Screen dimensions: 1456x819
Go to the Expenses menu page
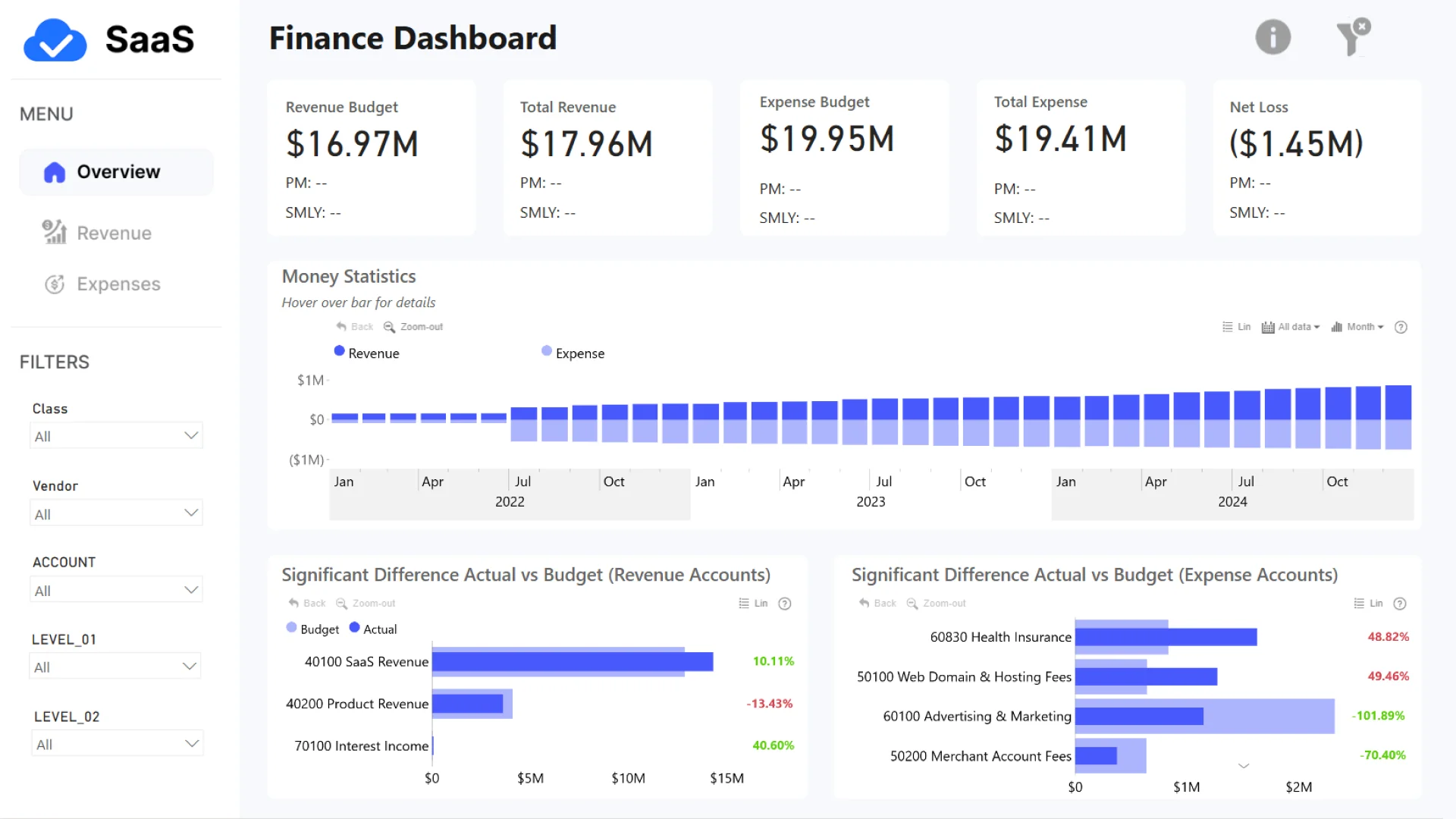click(118, 284)
